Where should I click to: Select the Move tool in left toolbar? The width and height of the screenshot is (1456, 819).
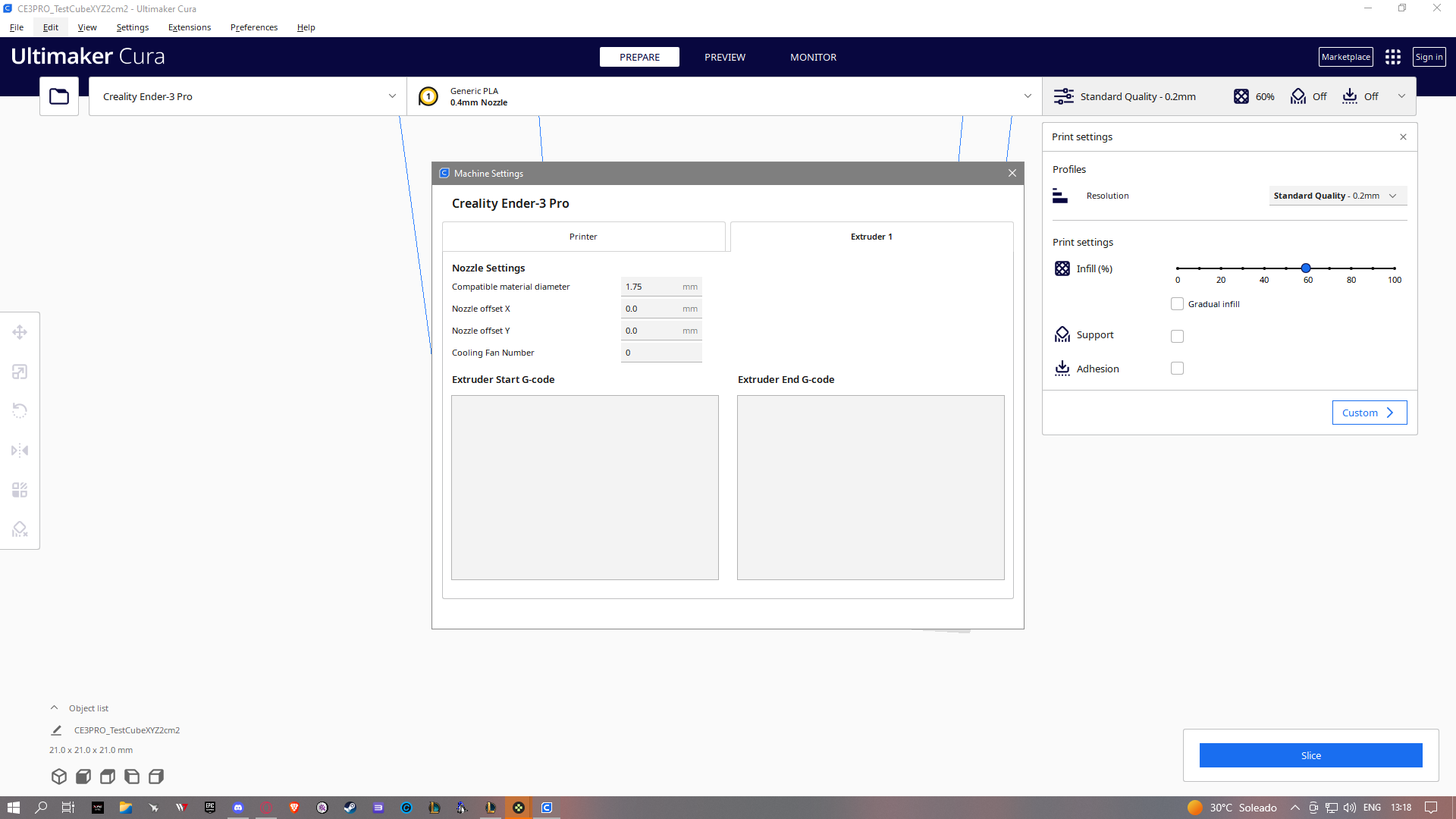(20, 332)
